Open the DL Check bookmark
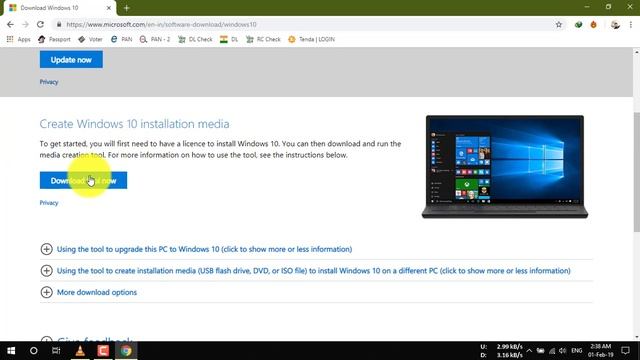The width and height of the screenshot is (640, 360). tap(195, 39)
